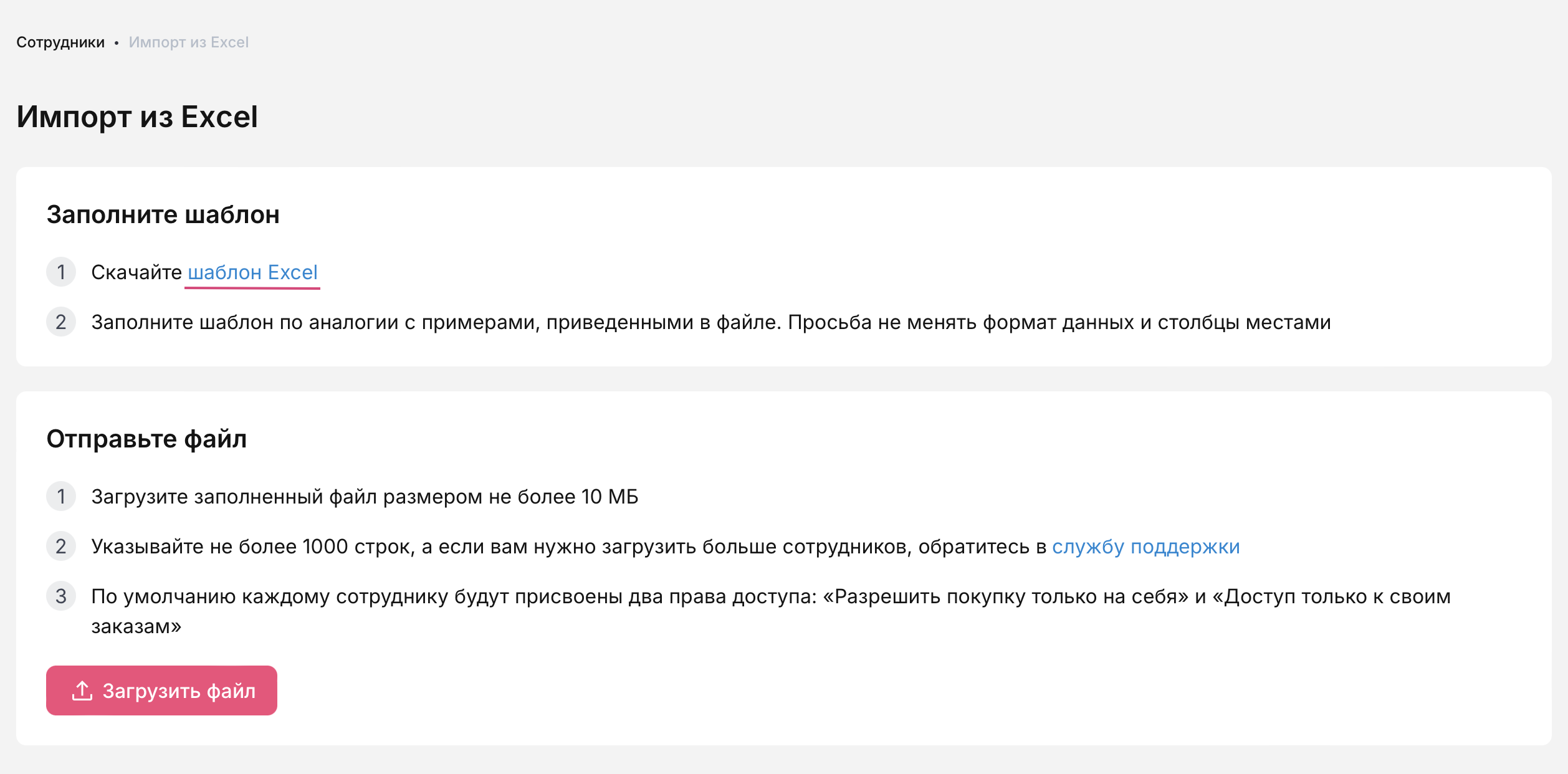The width and height of the screenshot is (1568, 774).
Task: Click the breadcrumb dot separator
Action: 117,43
